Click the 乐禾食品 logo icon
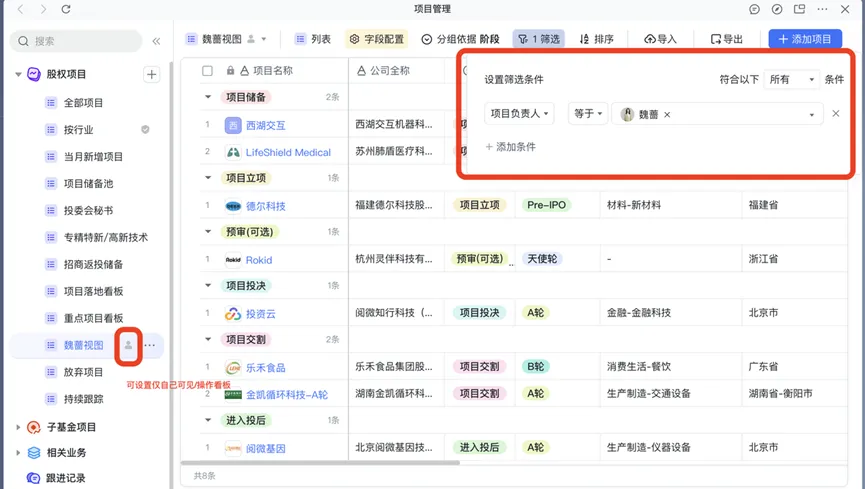865x489 pixels. [x=233, y=368]
